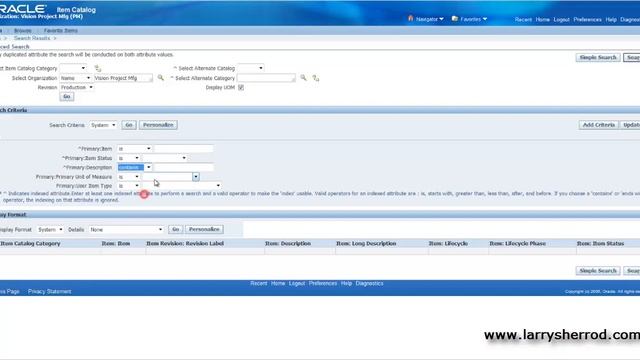Open the Search Criteria System dropdown

(103, 125)
